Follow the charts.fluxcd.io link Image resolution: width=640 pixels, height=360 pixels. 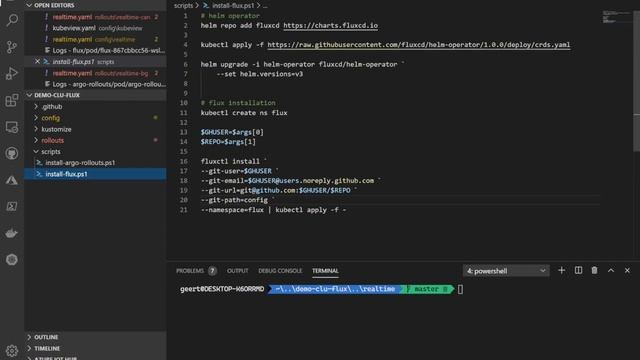click(331, 25)
